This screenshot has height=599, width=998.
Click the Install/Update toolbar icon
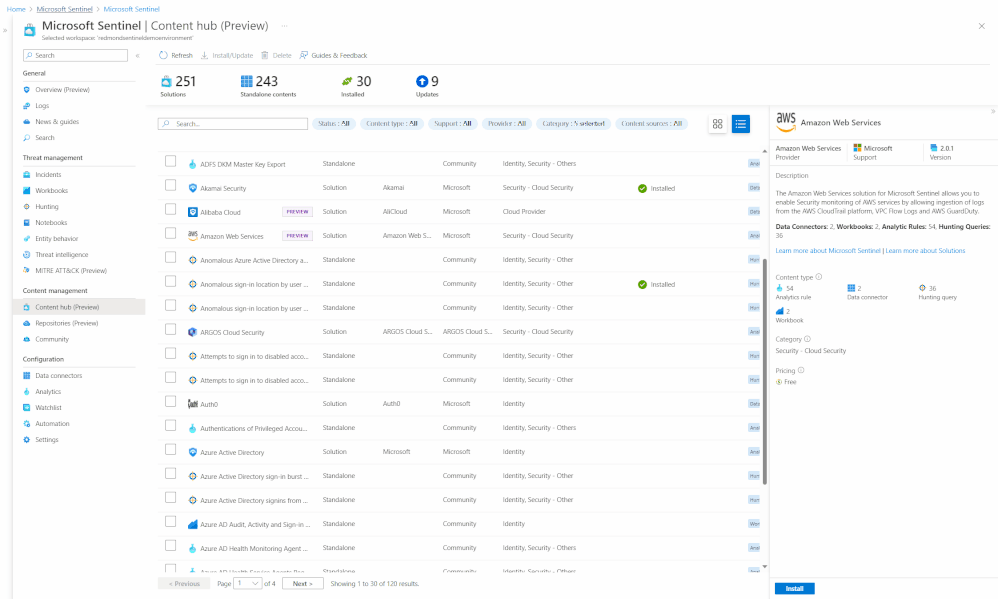pos(204,55)
